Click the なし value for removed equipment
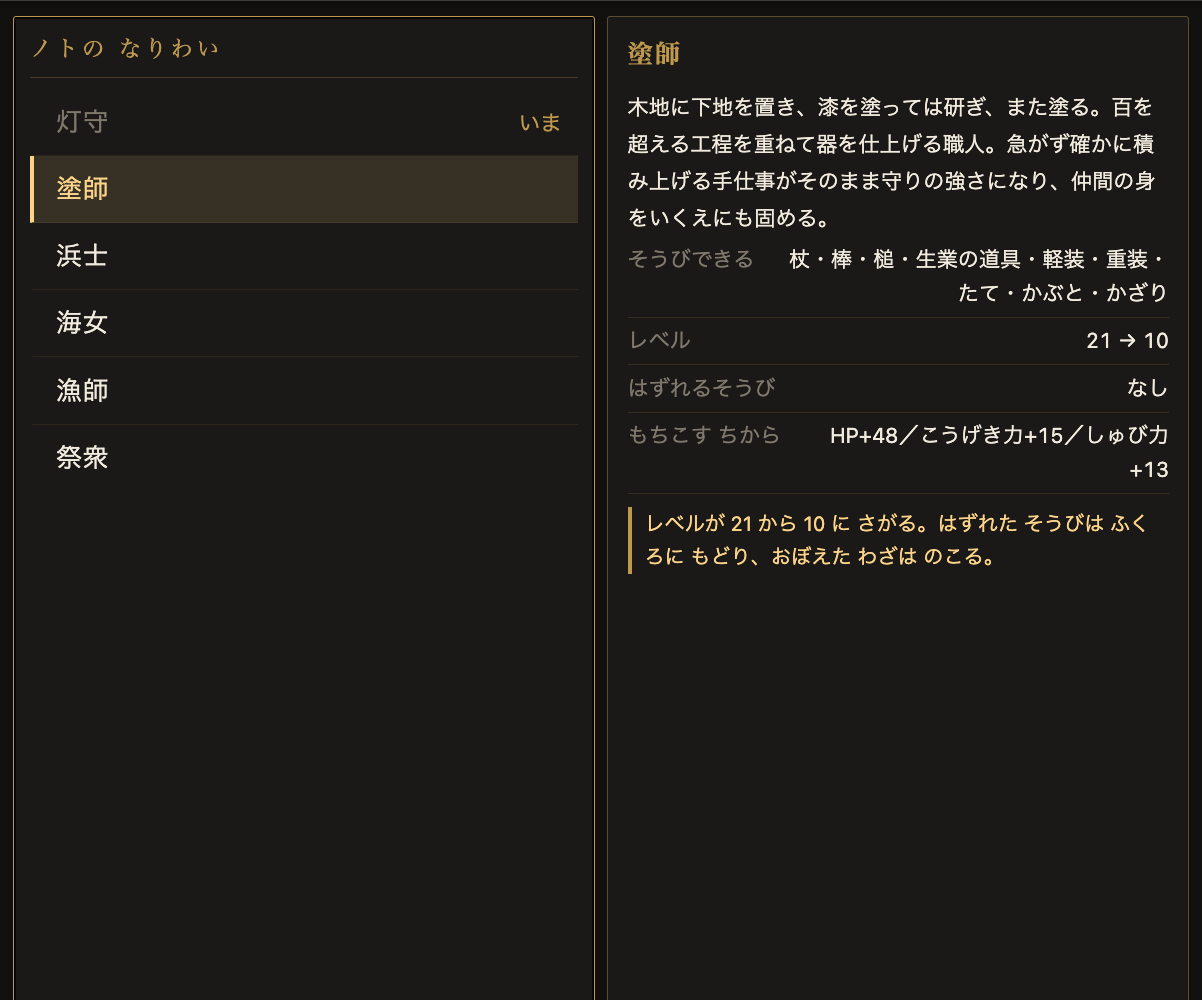This screenshot has height=1000, width=1202. pos(1147,388)
